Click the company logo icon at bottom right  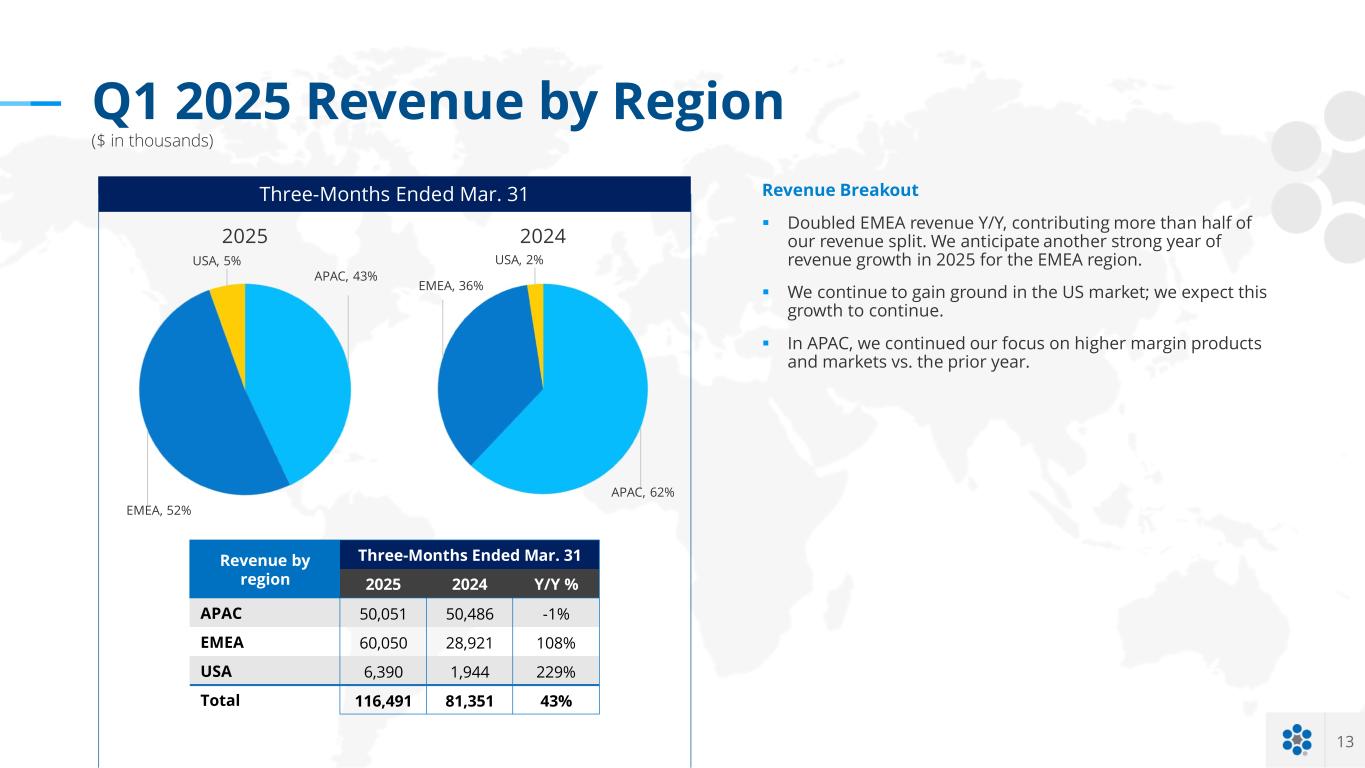coord(1296,740)
